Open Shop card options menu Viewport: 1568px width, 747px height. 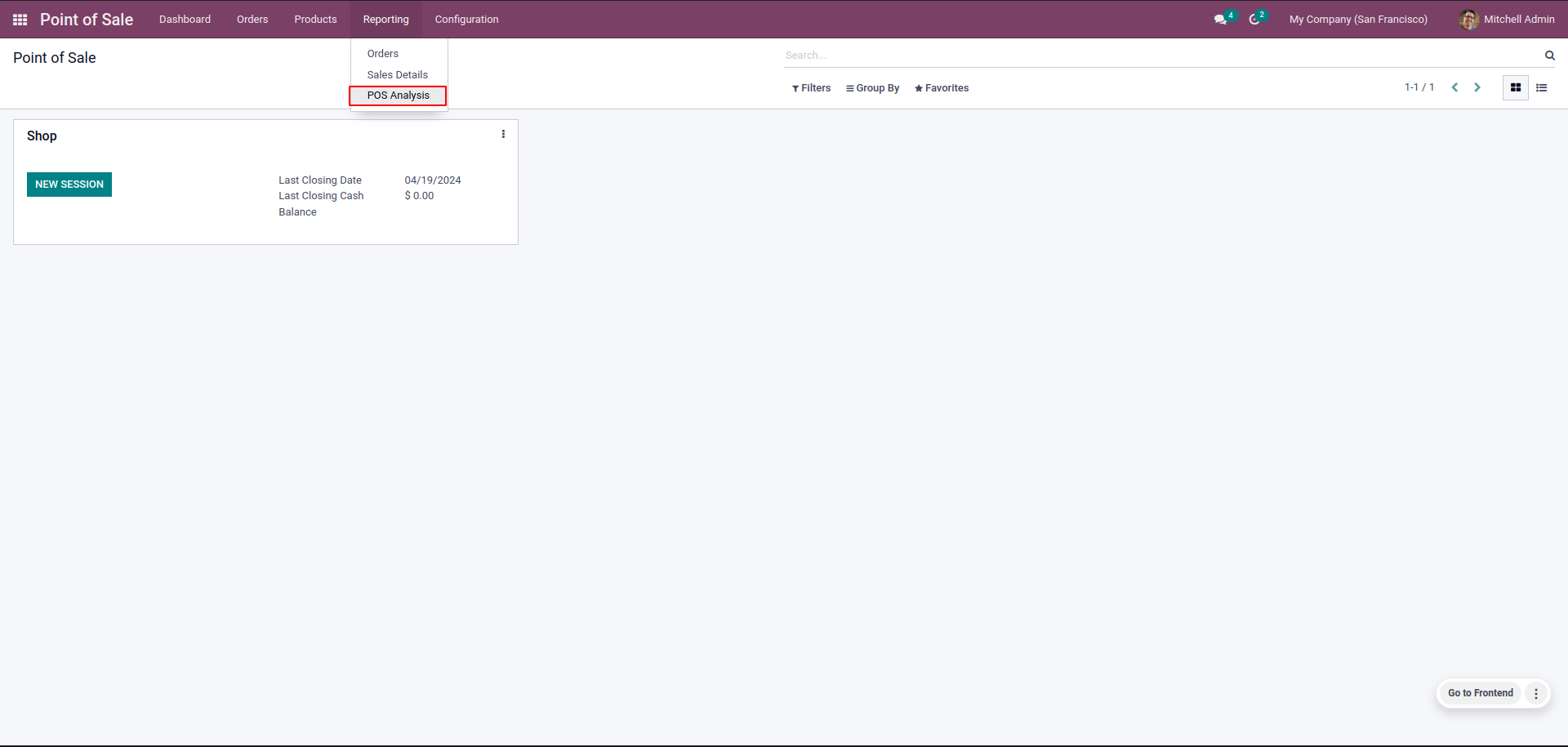[503, 135]
